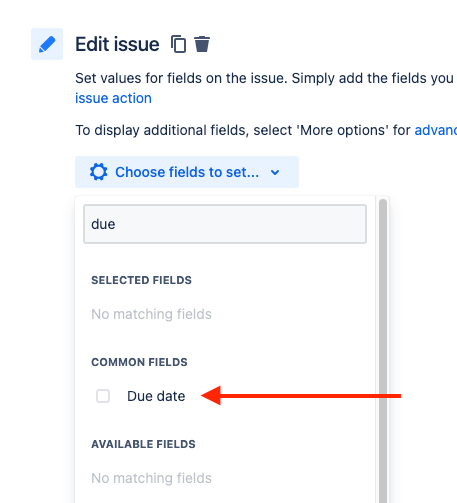Click 'No matching fields' under Available Fields
Image resolution: width=457 pixels, height=503 pixels.
pos(151,478)
